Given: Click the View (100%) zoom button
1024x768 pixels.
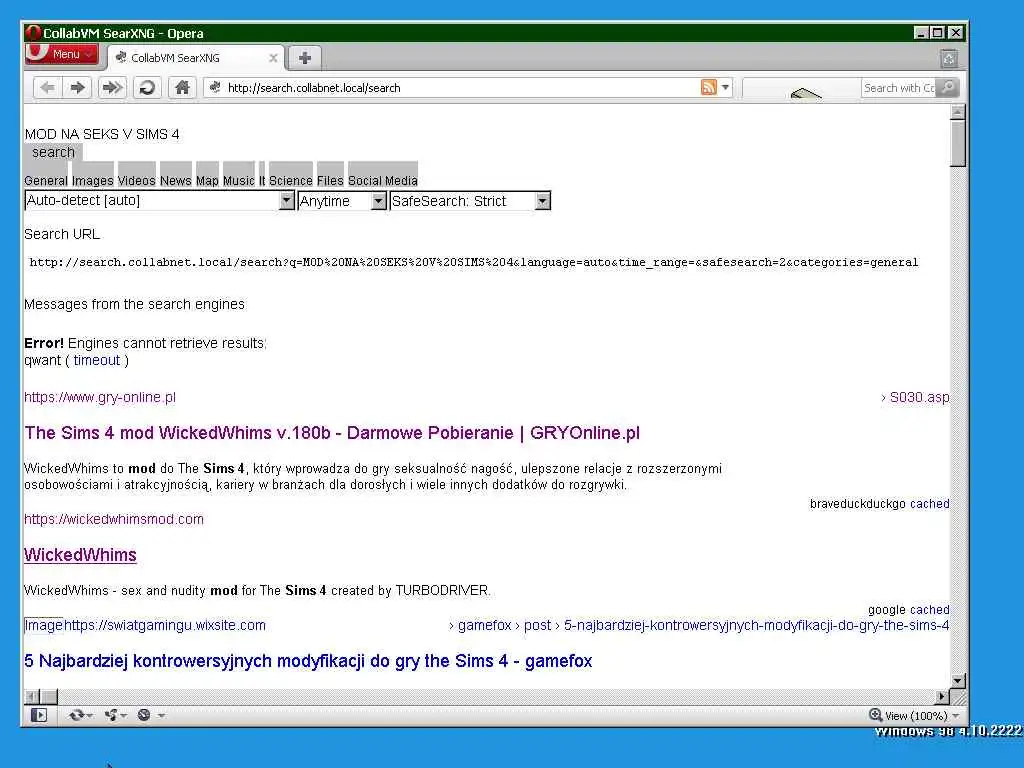Looking at the screenshot, I should (908, 715).
